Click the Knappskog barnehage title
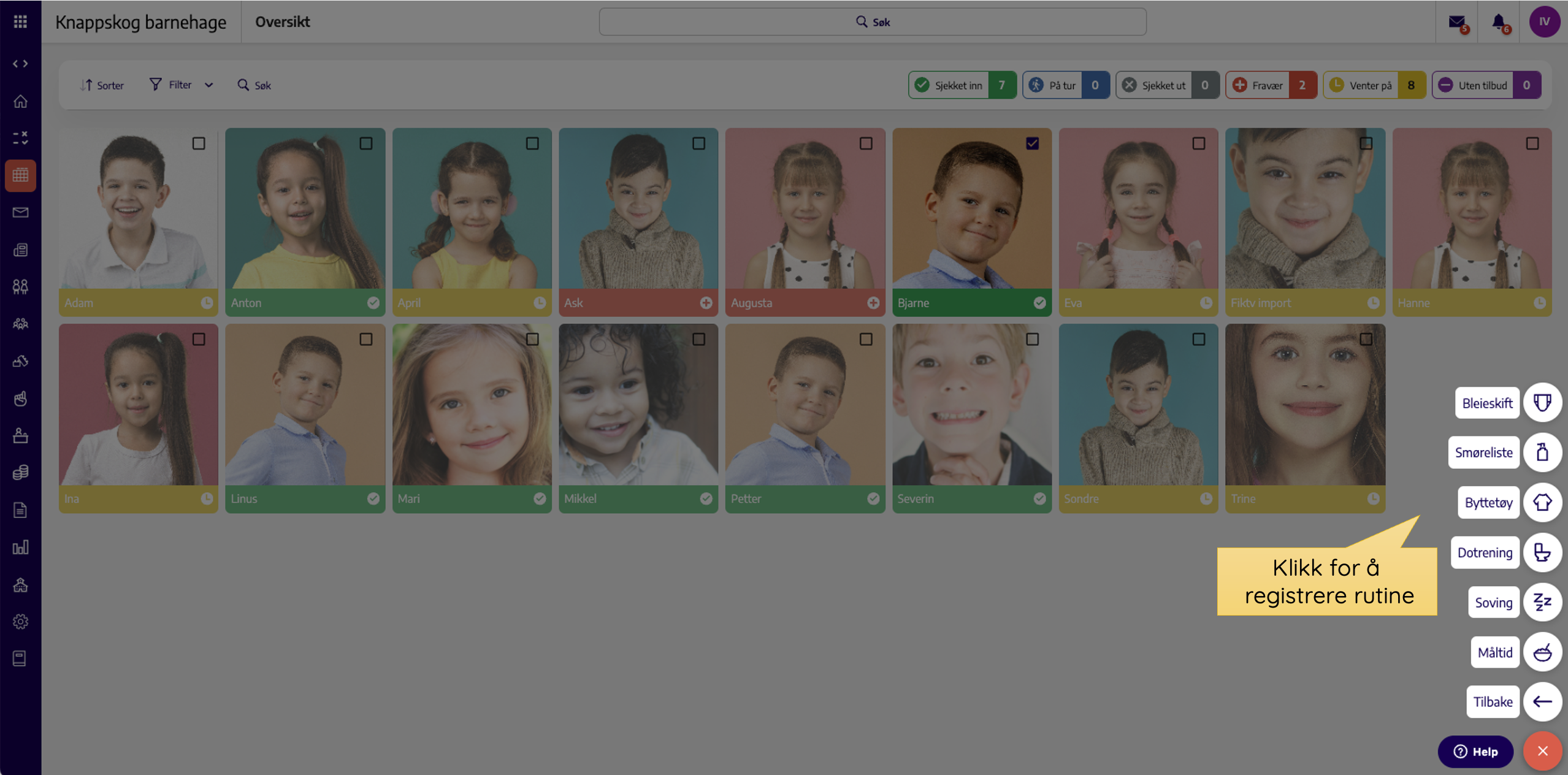1568x775 pixels. pyautogui.click(x=141, y=23)
